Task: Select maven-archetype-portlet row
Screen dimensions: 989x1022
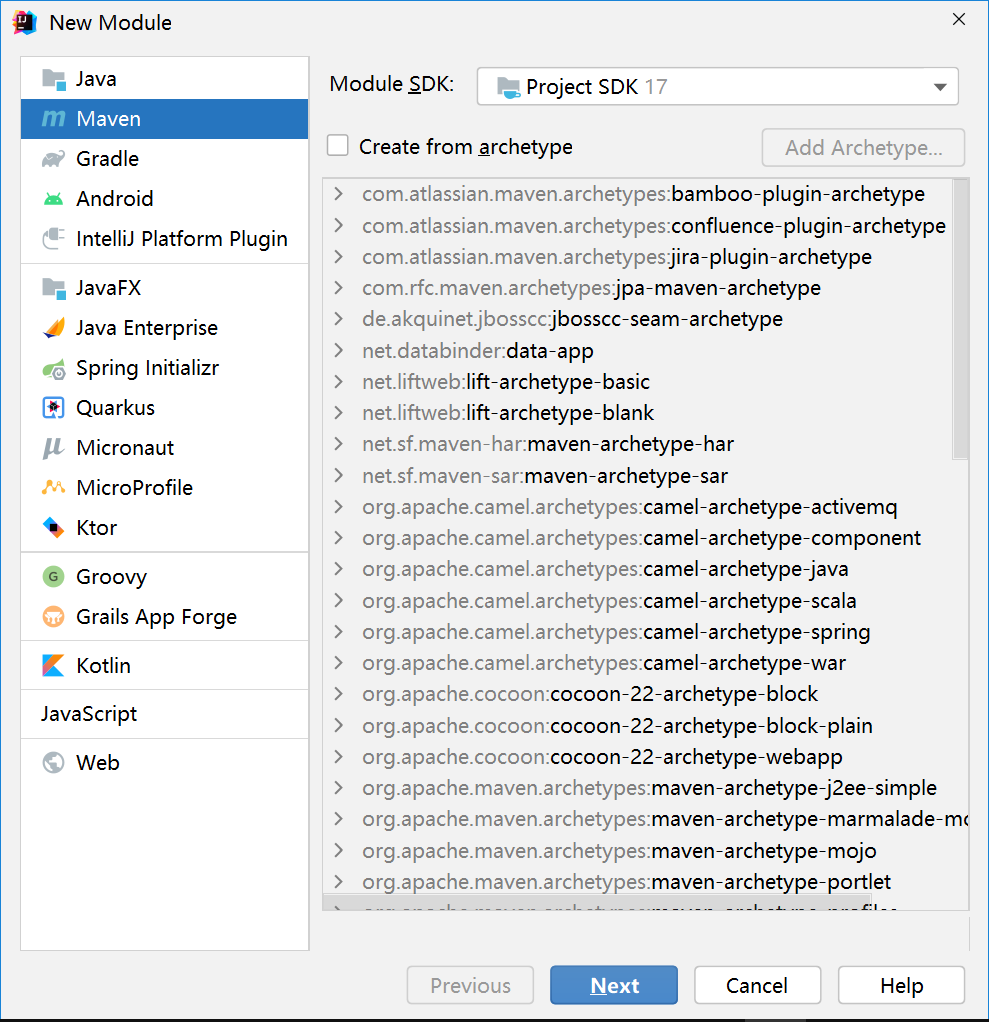Action: [x=638, y=882]
